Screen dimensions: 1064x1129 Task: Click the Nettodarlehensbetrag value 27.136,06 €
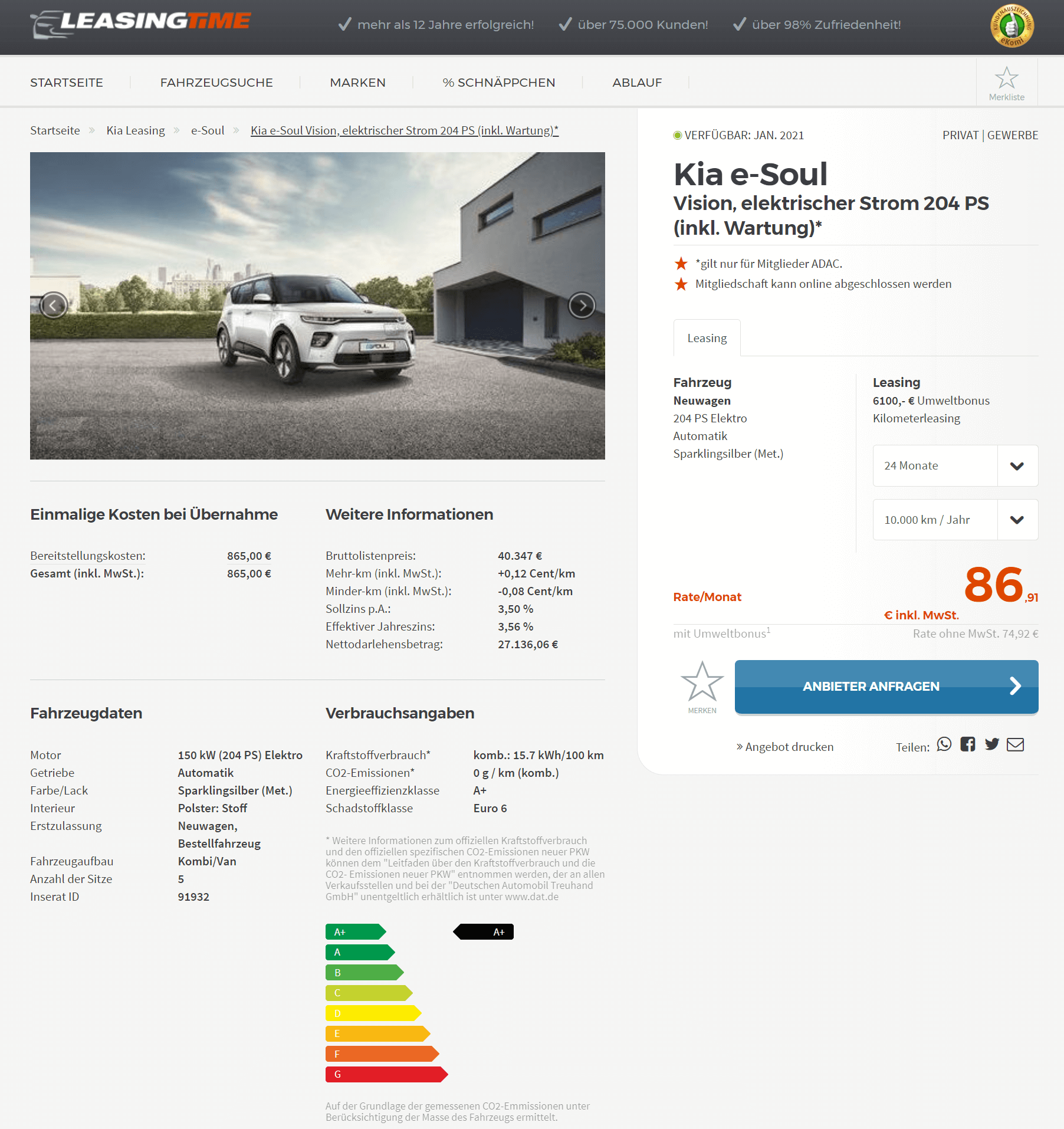point(528,644)
